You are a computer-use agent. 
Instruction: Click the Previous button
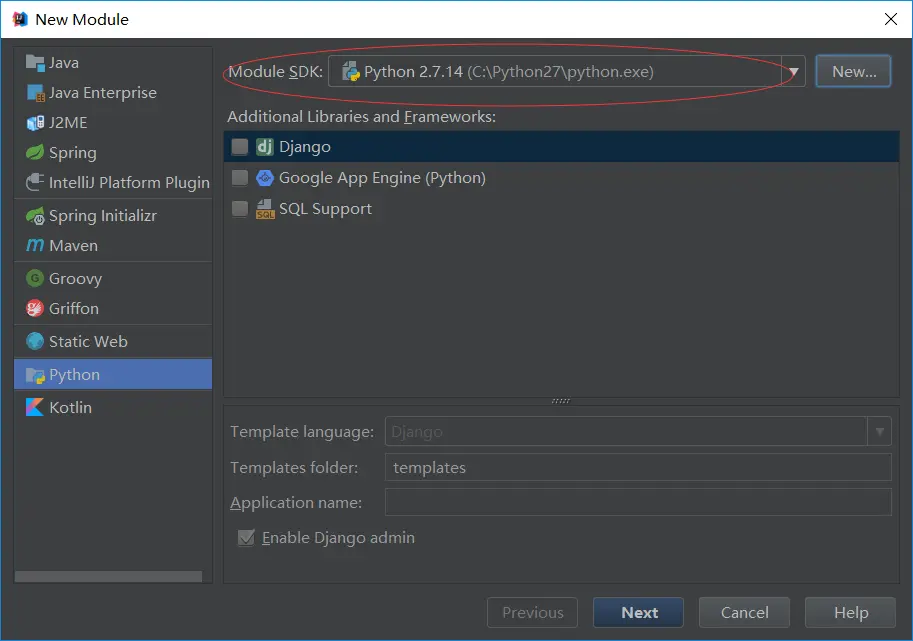coord(532,612)
